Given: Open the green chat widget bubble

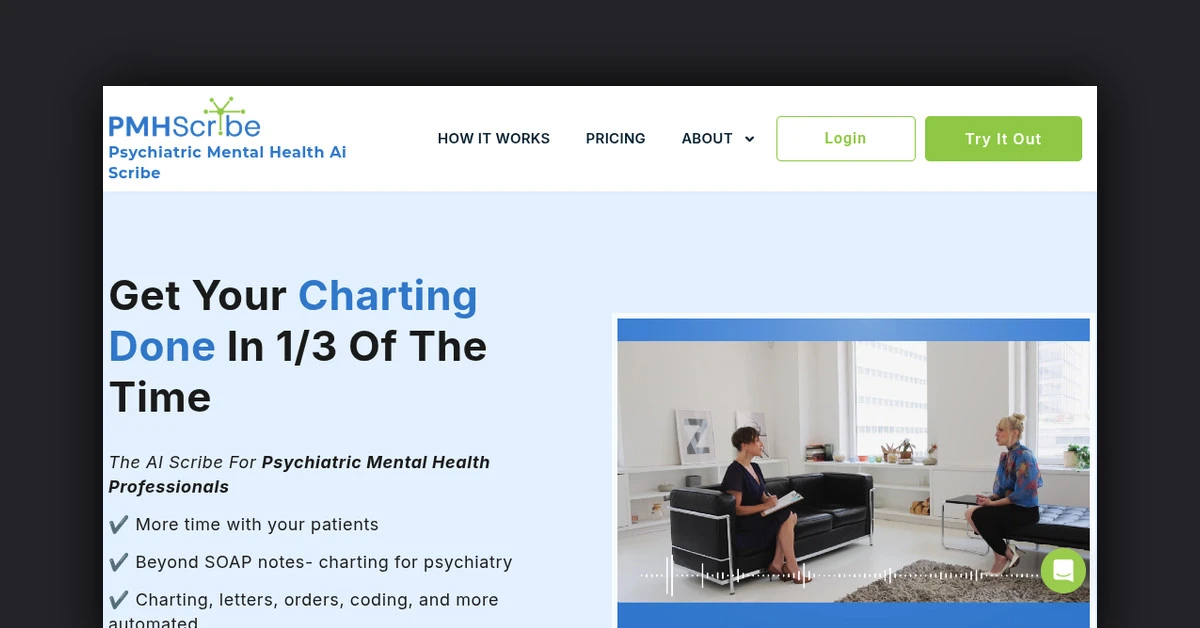Looking at the screenshot, I should pos(1063,571).
